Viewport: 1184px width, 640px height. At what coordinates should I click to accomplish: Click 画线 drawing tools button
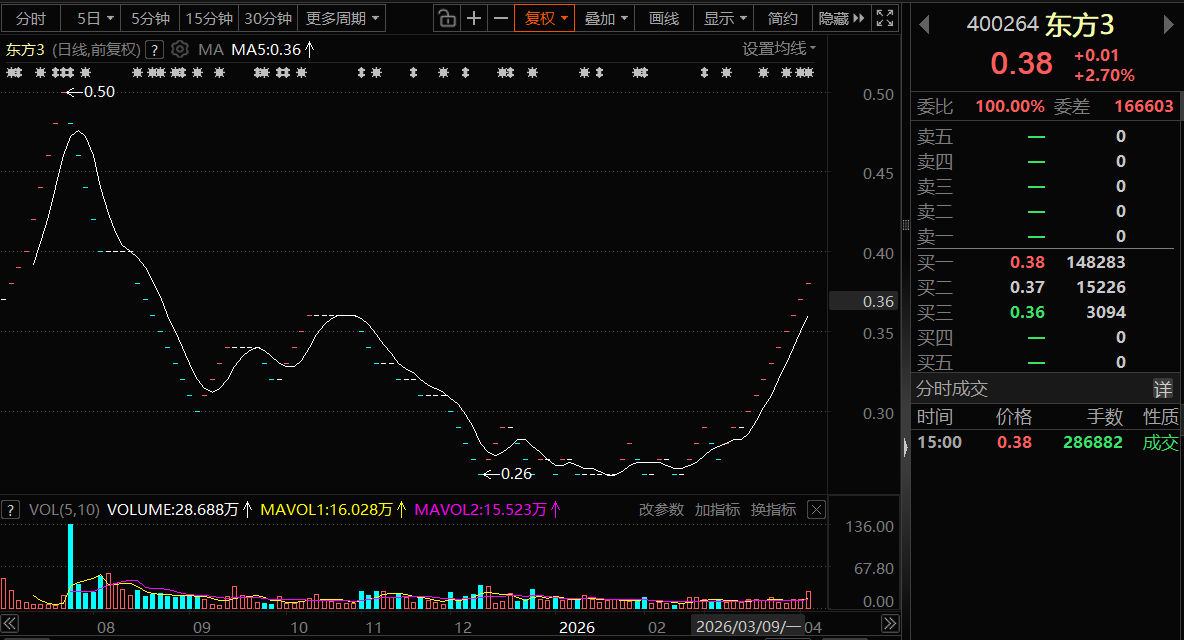(664, 18)
